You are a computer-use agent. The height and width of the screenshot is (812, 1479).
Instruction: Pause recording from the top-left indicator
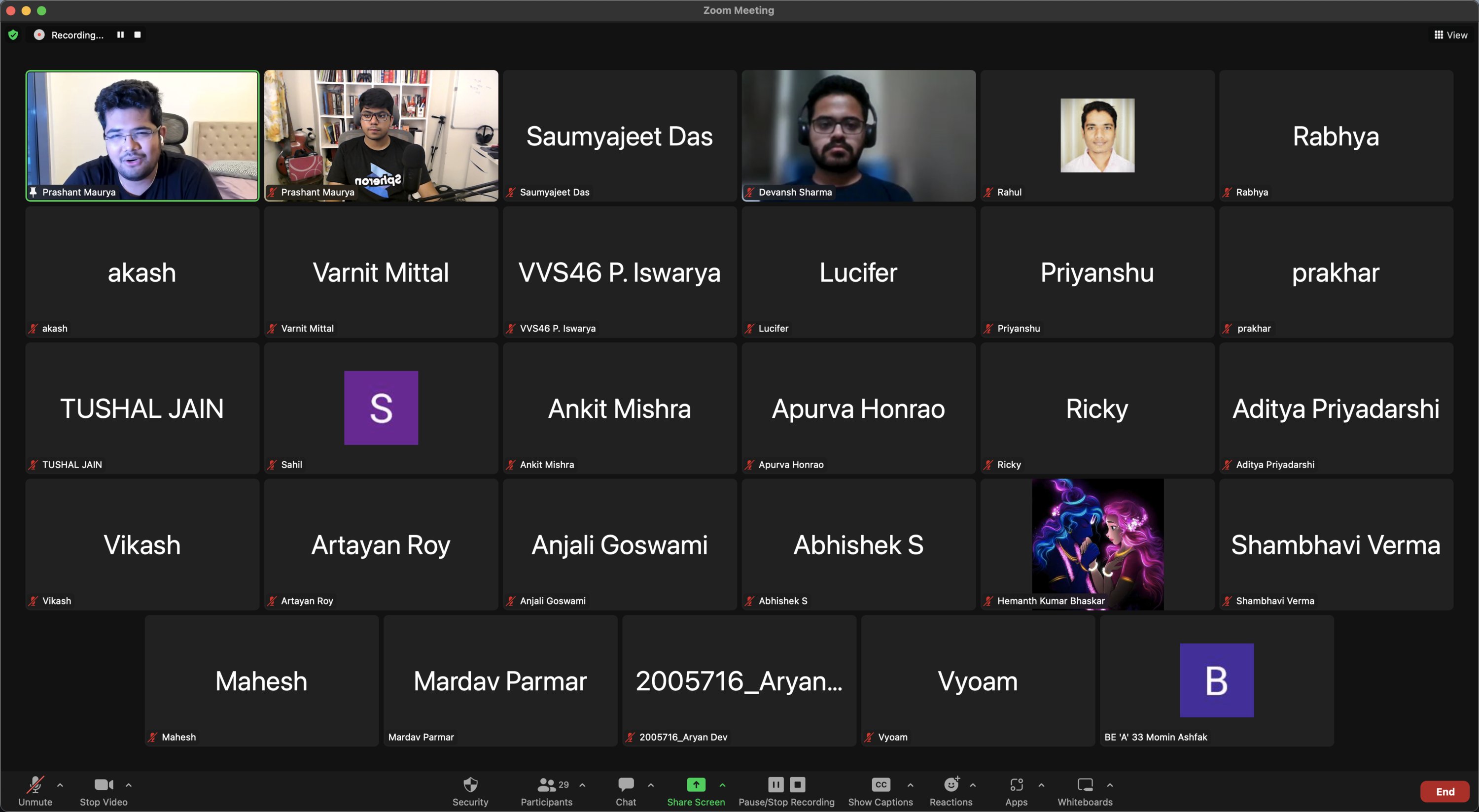tap(121, 35)
